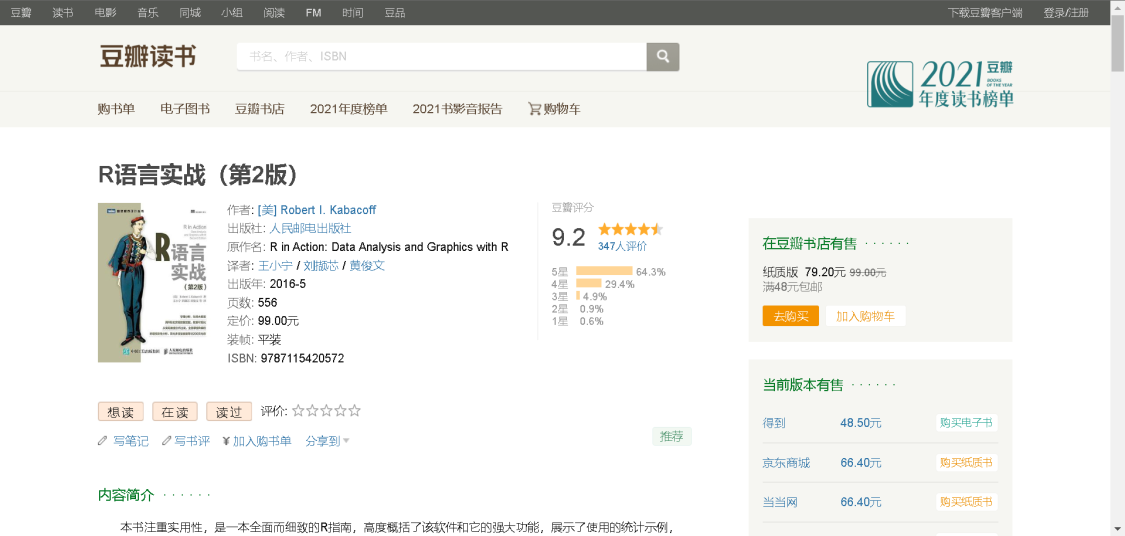Go to 电子图书 tab
1125x536 pixels.
tap(185, 109)
